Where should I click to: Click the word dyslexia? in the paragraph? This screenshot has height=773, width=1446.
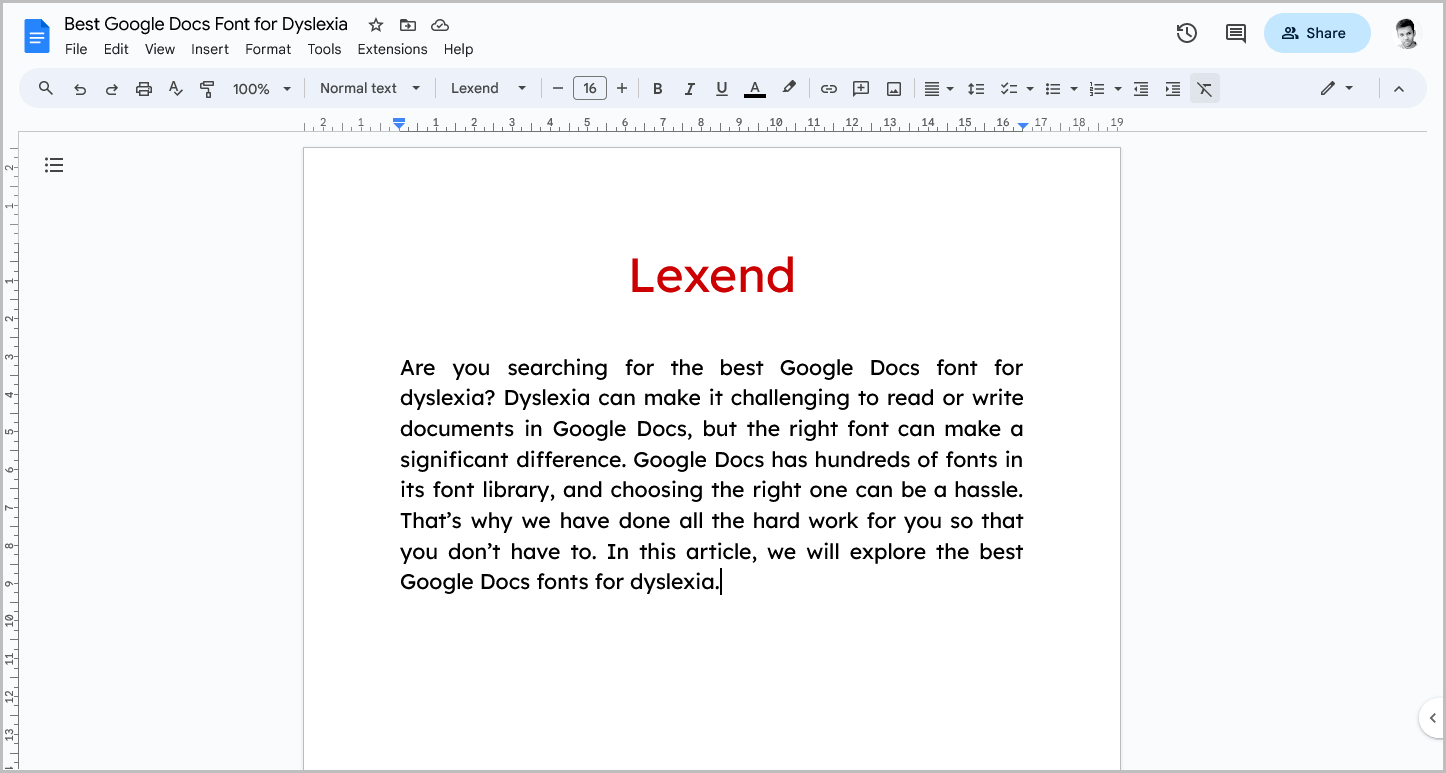(x=448, y=398)
